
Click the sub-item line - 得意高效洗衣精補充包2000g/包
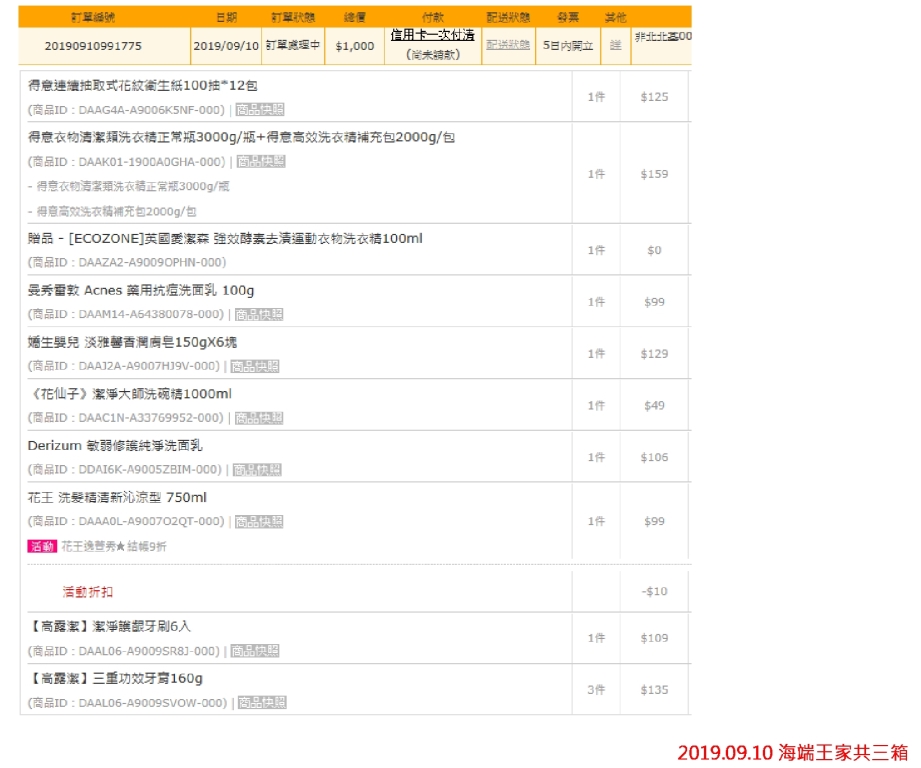(x=112, y=211)
